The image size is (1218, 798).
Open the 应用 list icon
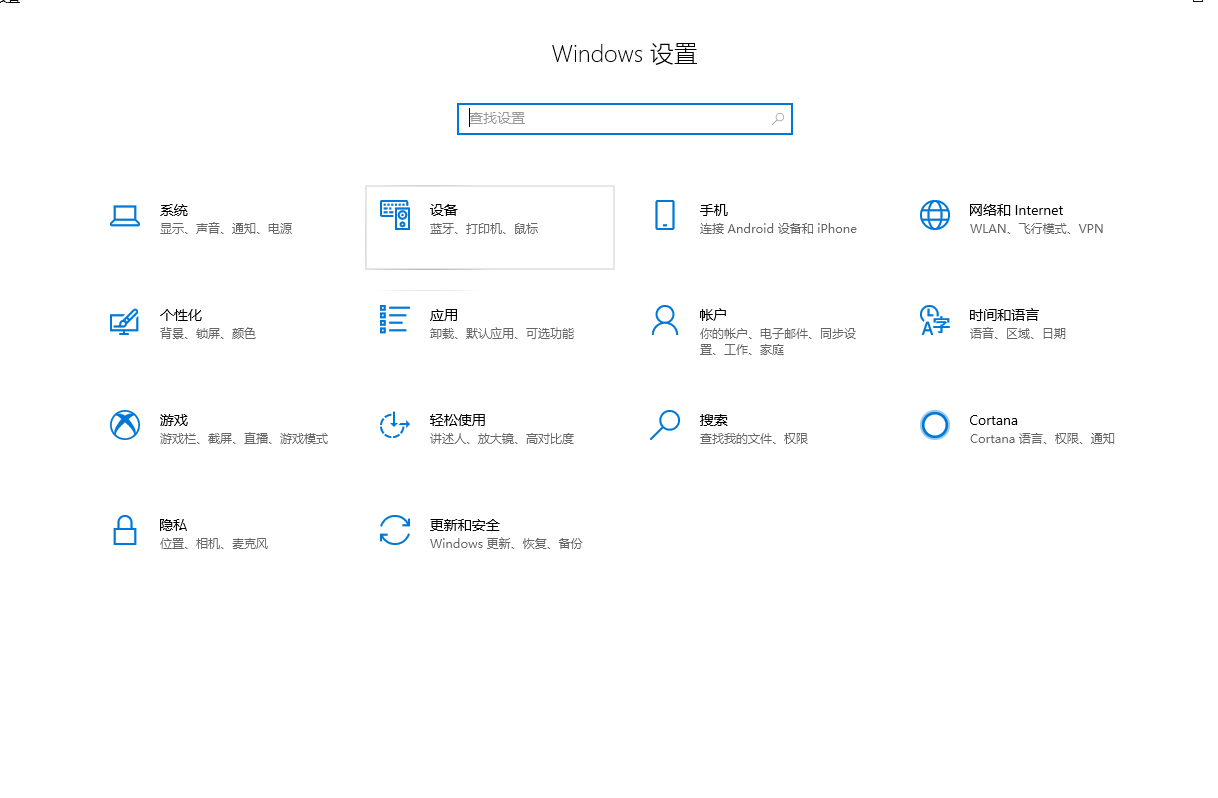(x=395, y=320)
